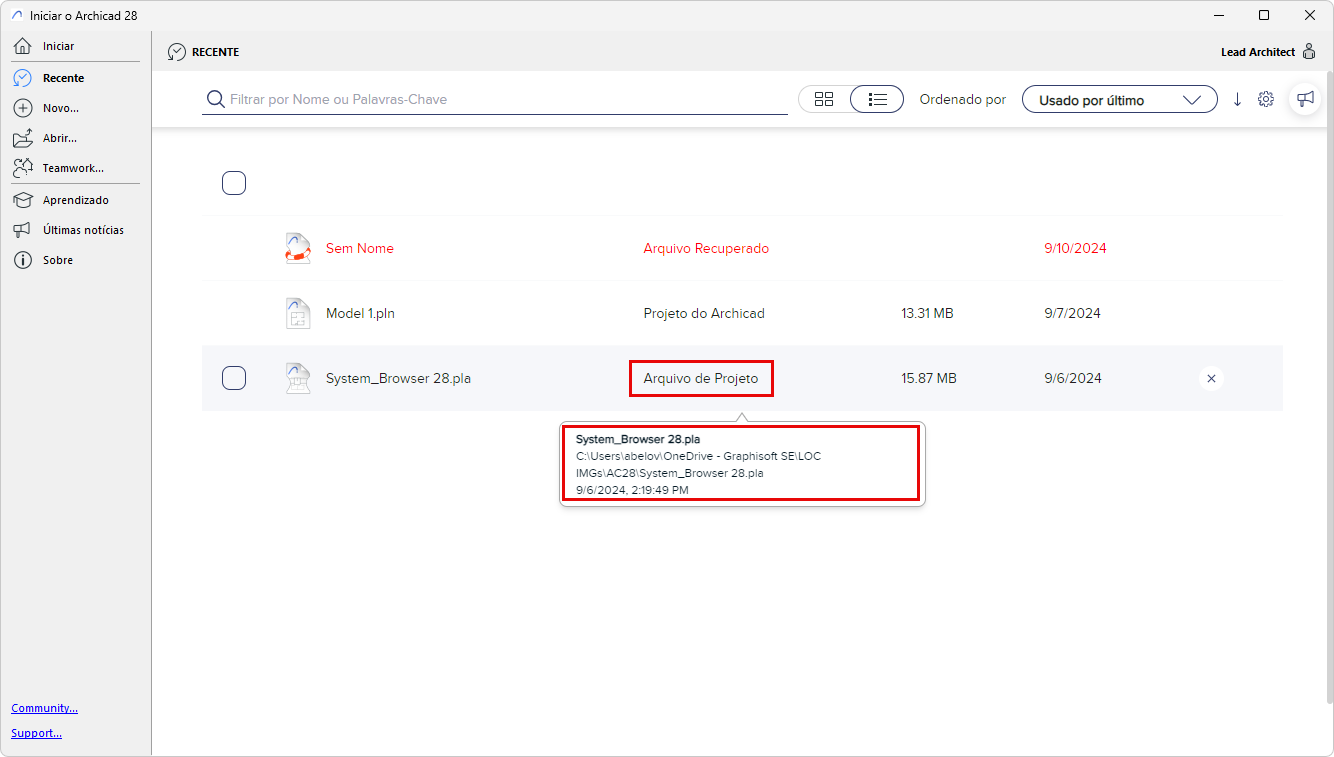The width and height of the screenshot is (1334, 757).
Task: Tick the select-all checkbox above the list
Action: tap(234, 183)
